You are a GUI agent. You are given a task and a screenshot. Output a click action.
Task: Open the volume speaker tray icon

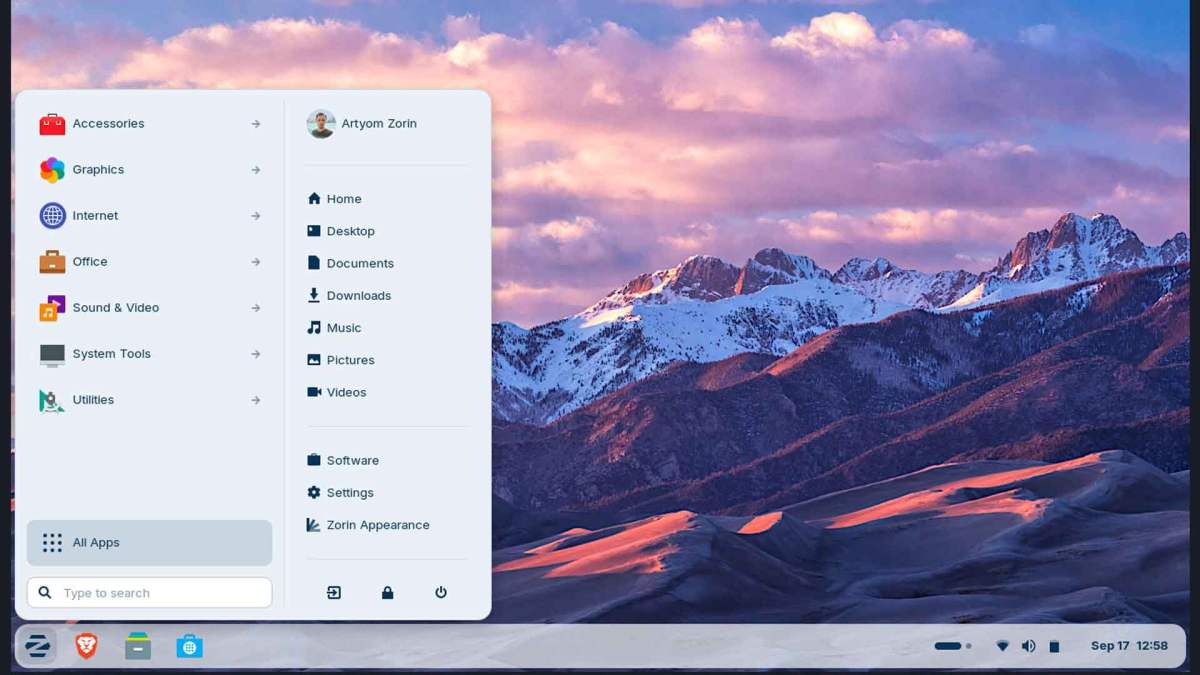(1028, 646)
